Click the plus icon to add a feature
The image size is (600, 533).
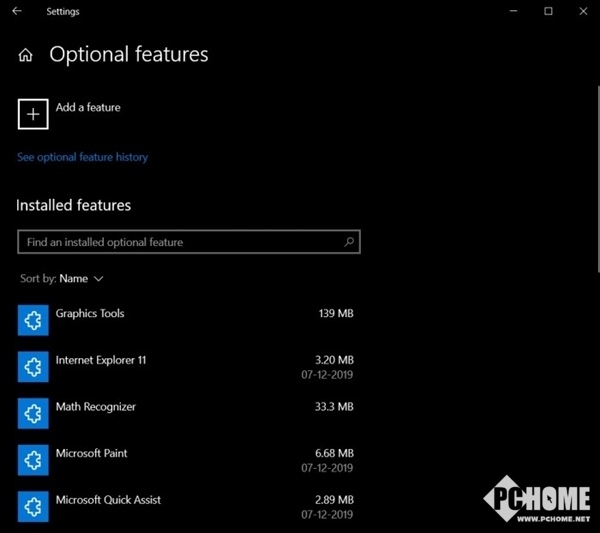33,114
